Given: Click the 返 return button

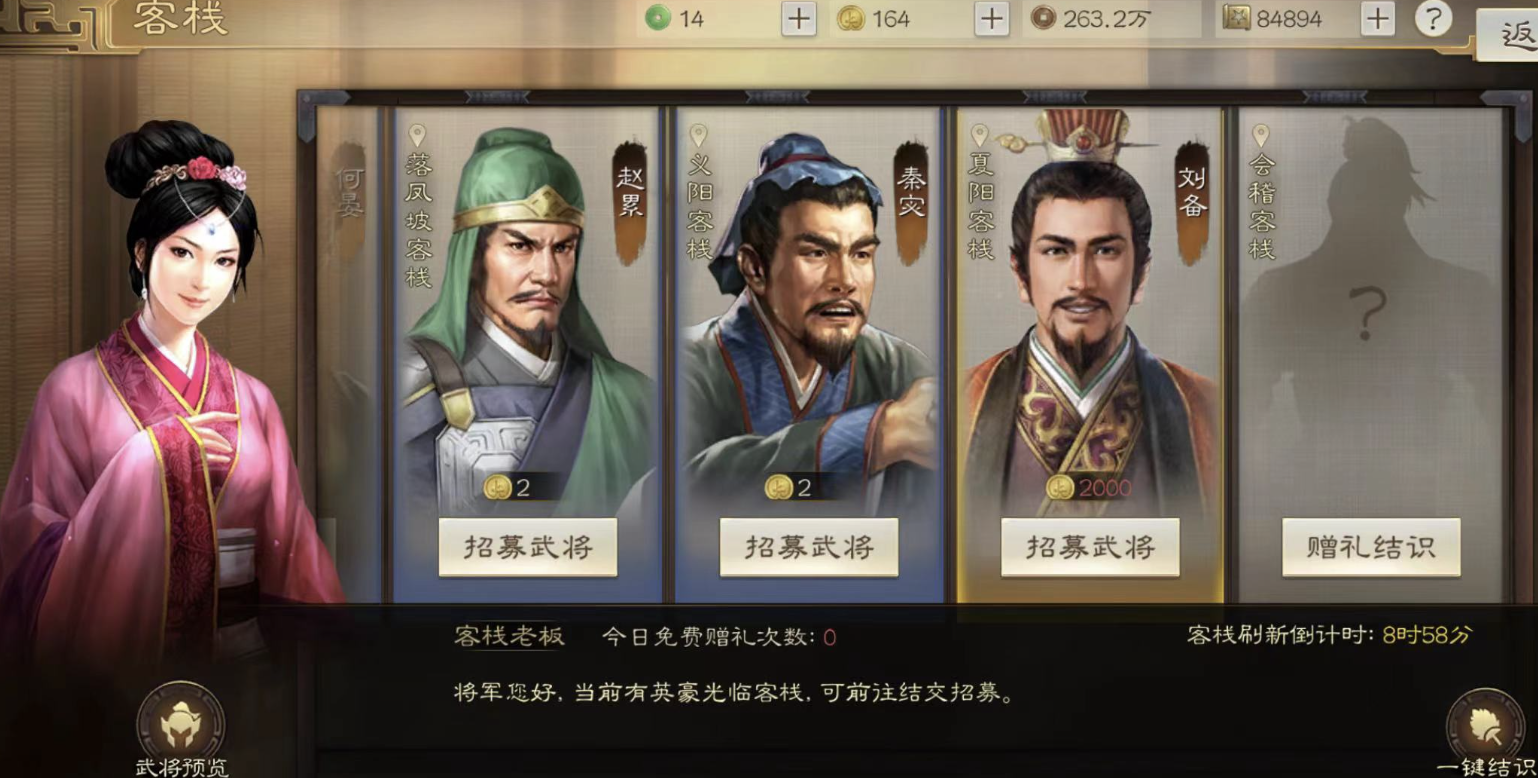Looking at the screenshot, I should pos(1510,36).
